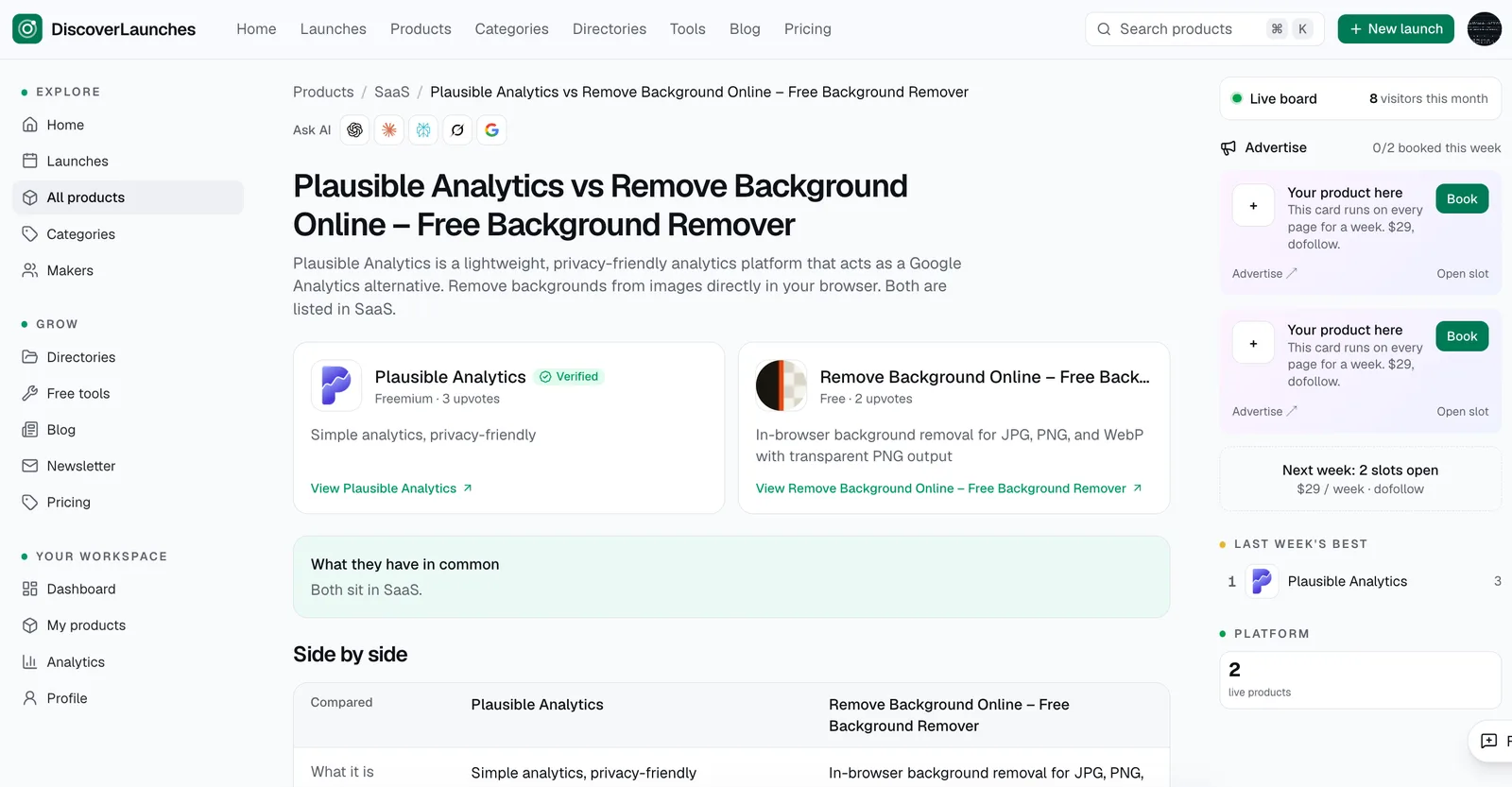The height and width of the screenshot is (787, 1512).
Task: Click the Newsletter envelope icon in sidebar
Action: pos(30,466)
